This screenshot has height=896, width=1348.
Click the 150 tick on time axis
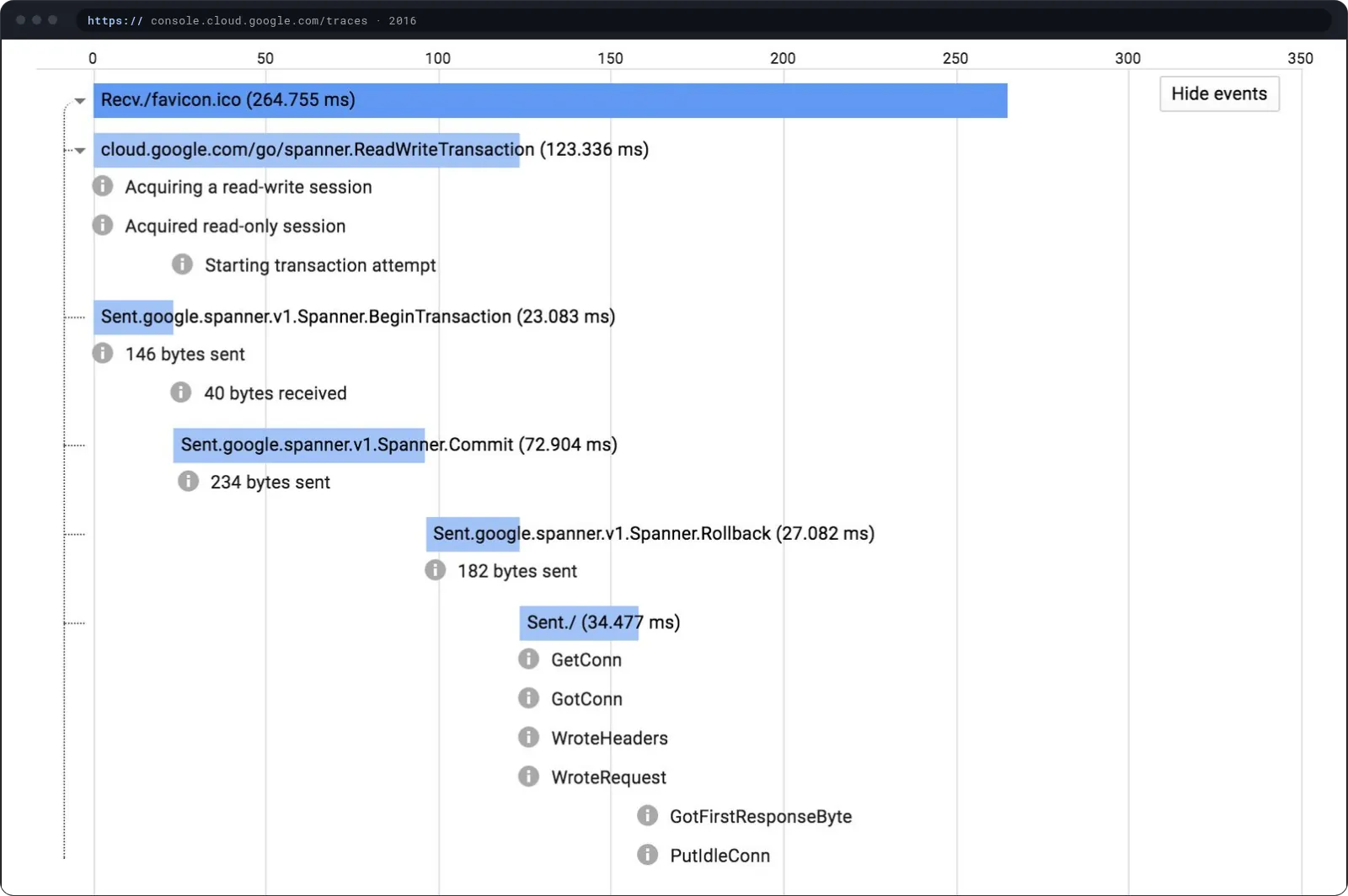click(610, 58)
